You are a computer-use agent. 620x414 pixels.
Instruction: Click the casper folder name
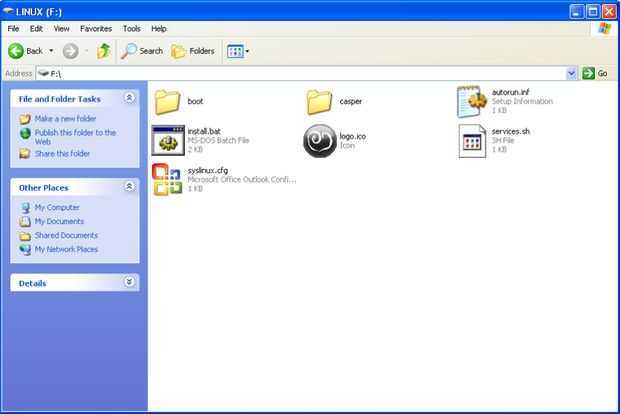(351, 101)
